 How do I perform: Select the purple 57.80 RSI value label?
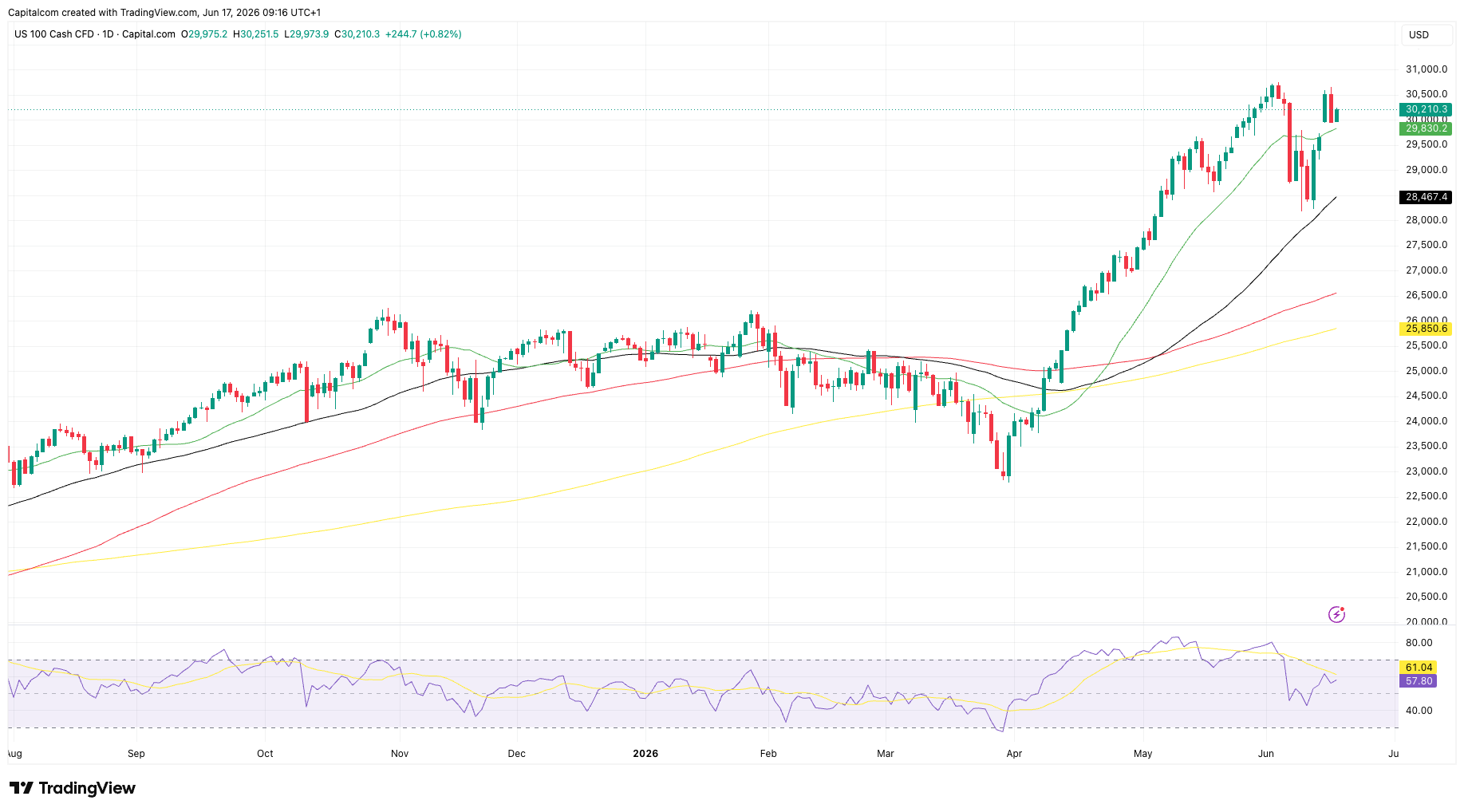pyautogui.click(x=1419, y=681)
